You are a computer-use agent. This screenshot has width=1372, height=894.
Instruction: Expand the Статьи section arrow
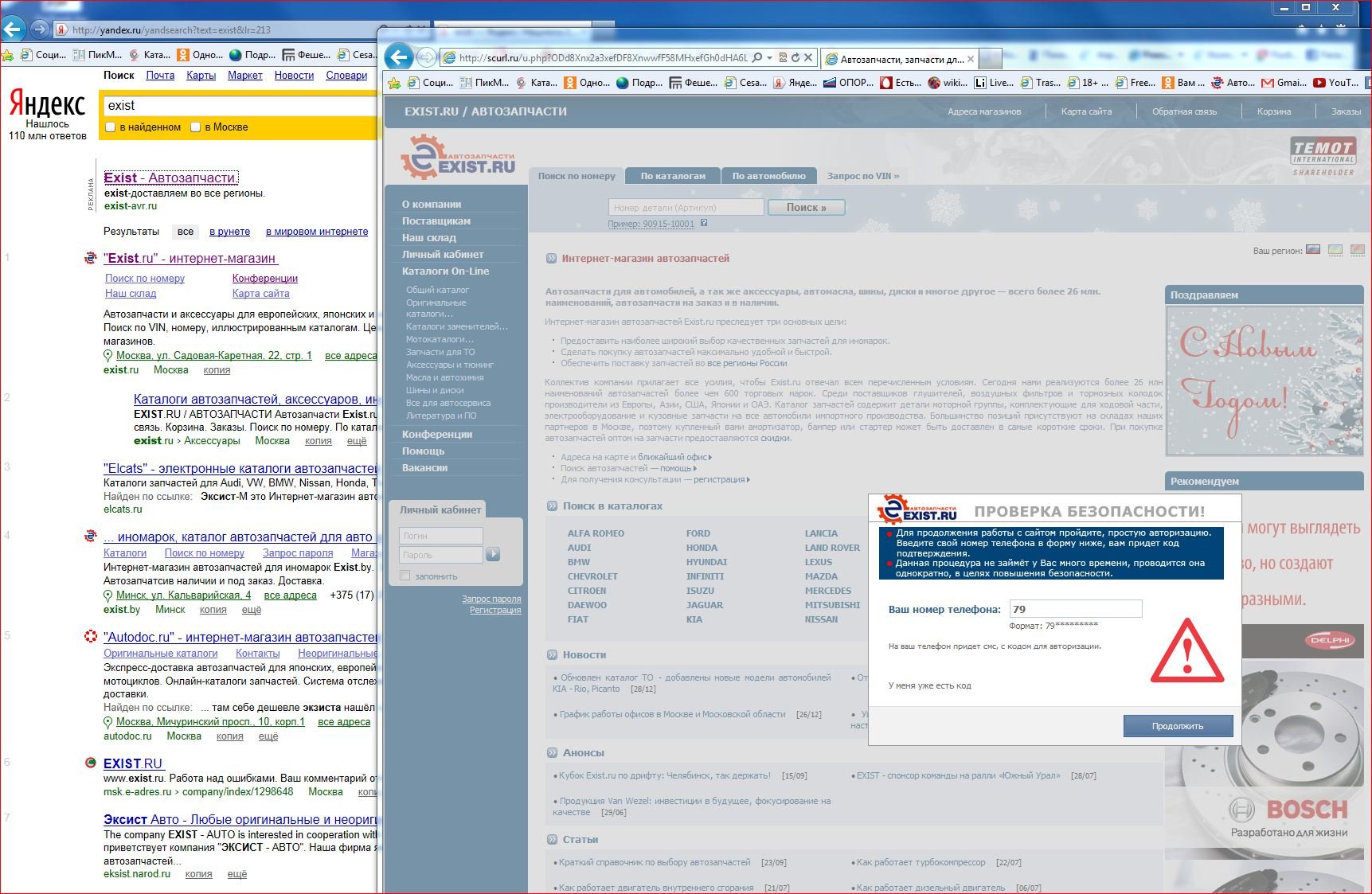552,840
